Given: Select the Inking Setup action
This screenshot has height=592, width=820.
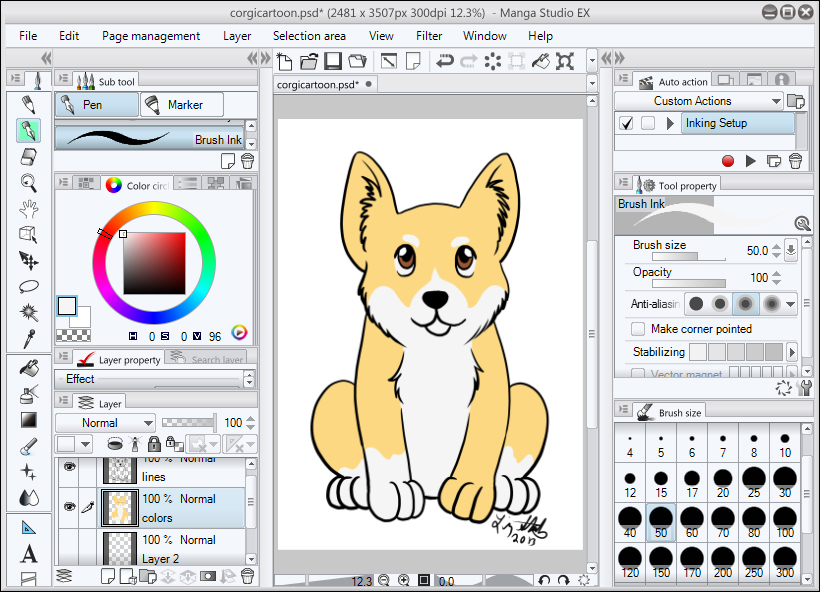Looking at the screenshot, I should (x=737, y=123).
